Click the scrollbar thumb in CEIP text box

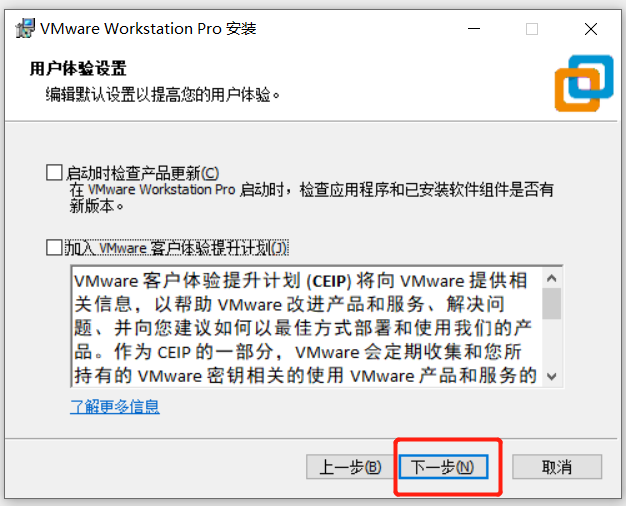click(552, 304)
